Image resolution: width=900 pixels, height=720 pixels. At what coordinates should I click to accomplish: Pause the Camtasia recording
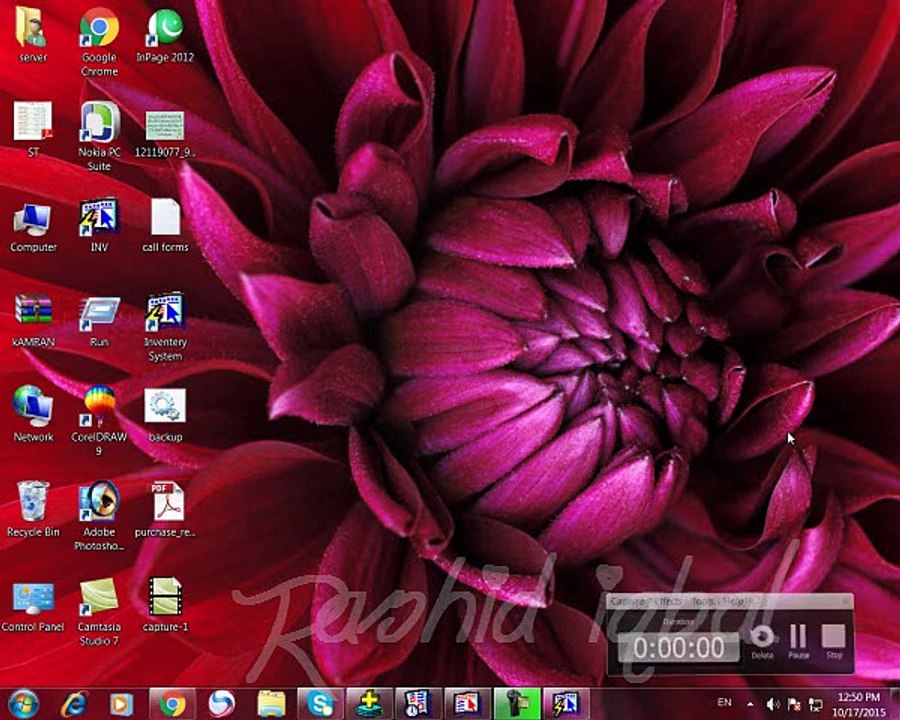tap(798, 641)
